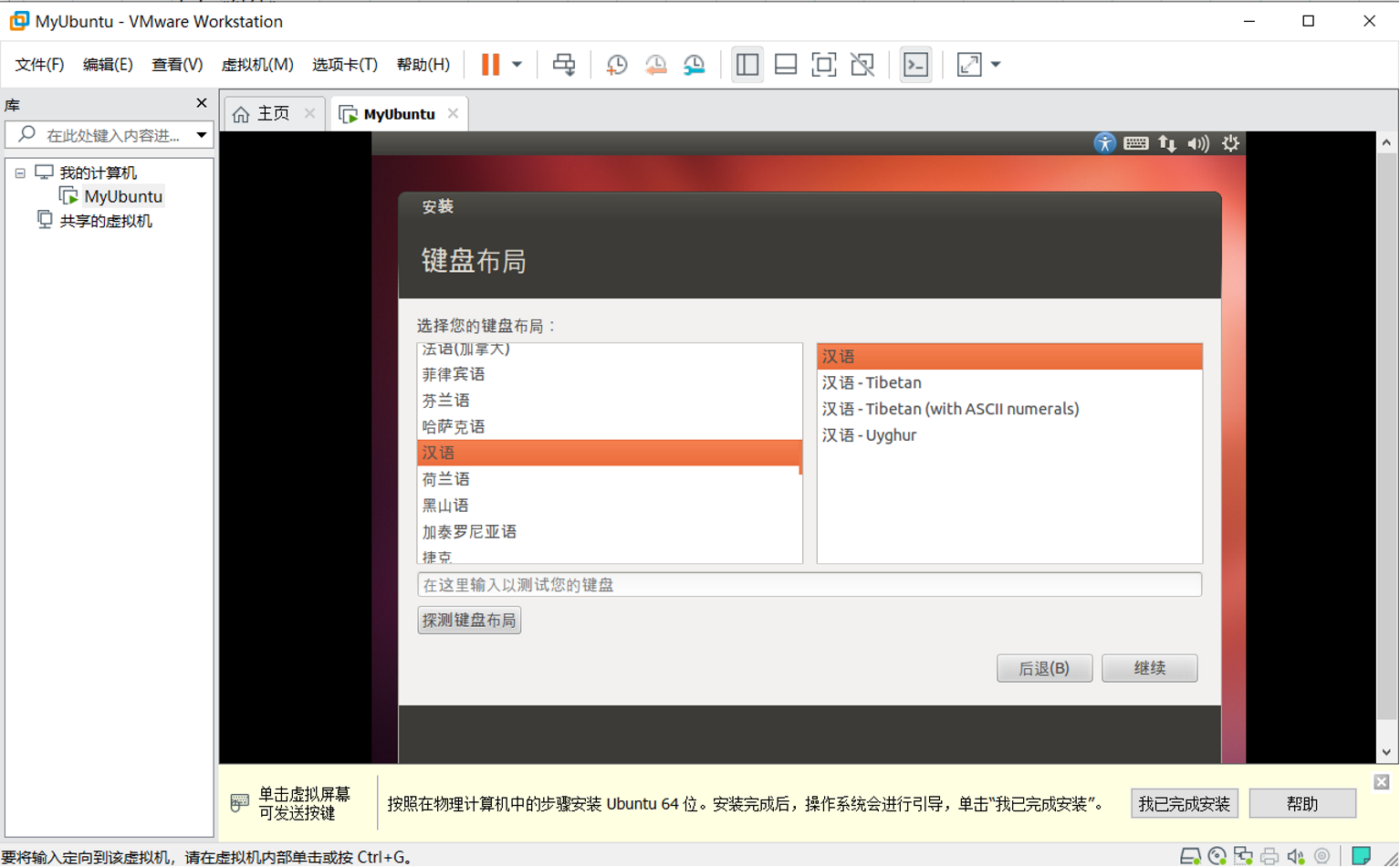Click the 继续 button in the installer
Image resolution: width=1400 pixels, height=867 pixels.
click(x=1149, y=668)
